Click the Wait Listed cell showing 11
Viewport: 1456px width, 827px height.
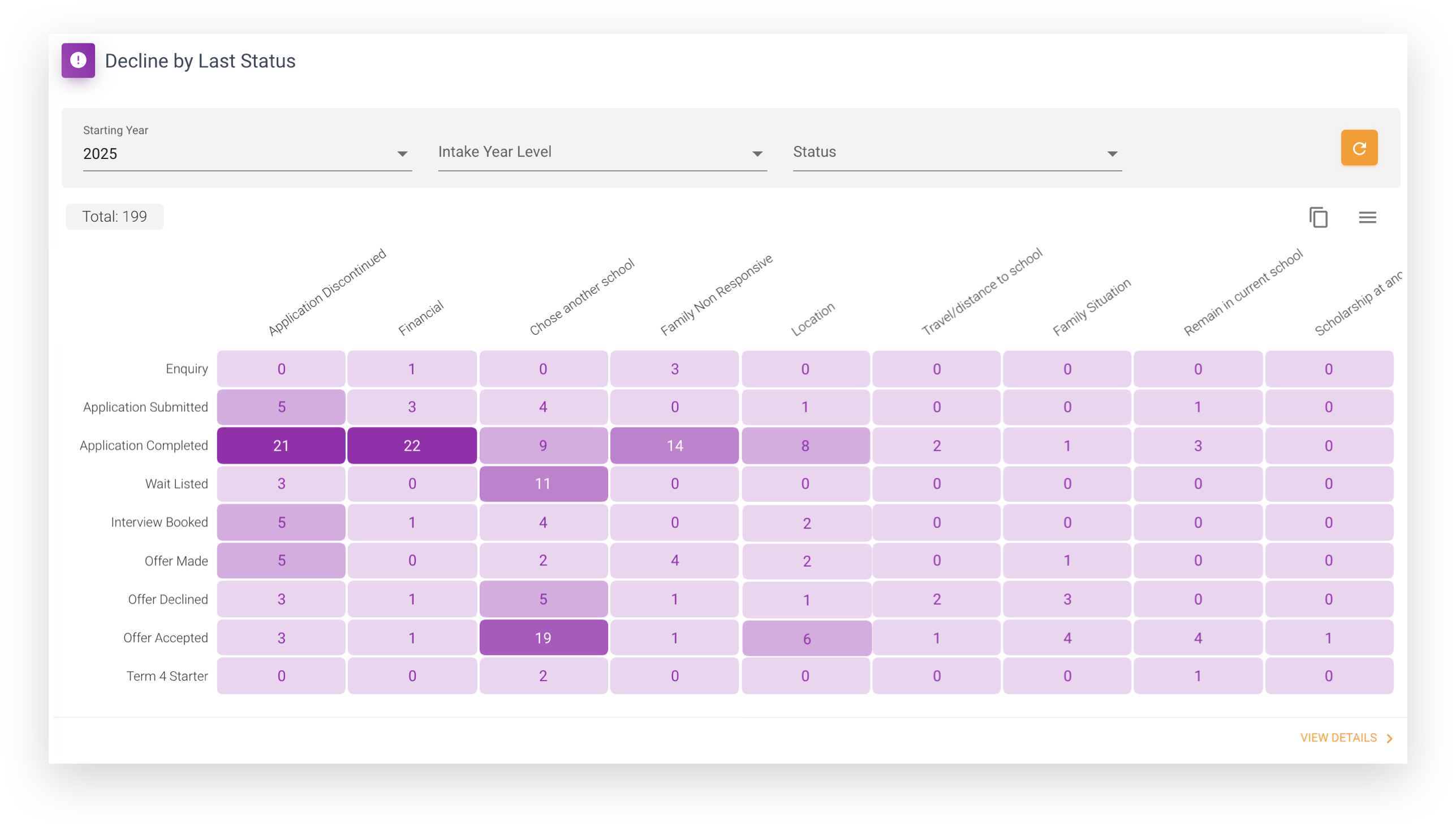pyautogui.click(x=543, y=484)
